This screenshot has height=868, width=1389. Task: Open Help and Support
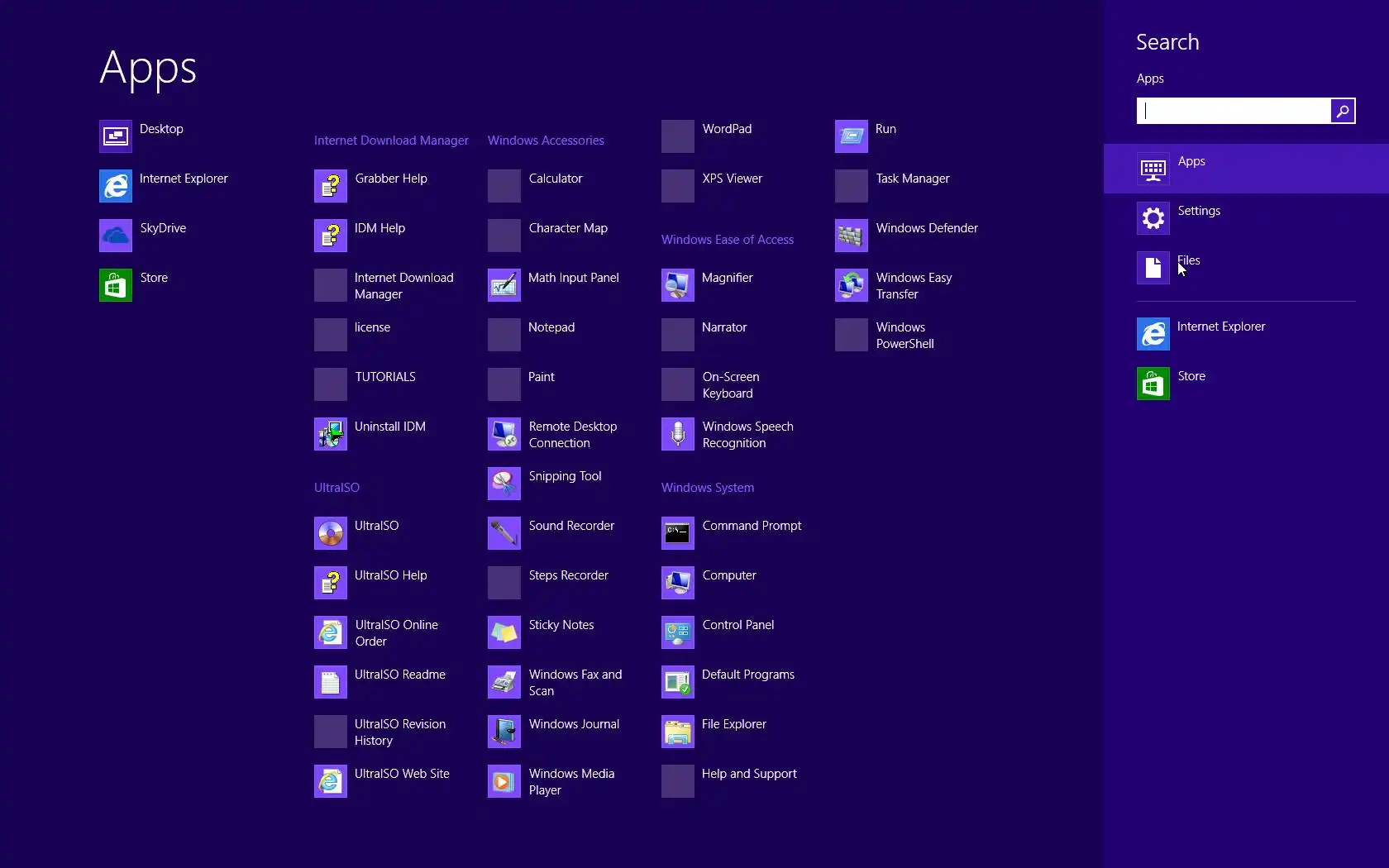pos(729,781)
